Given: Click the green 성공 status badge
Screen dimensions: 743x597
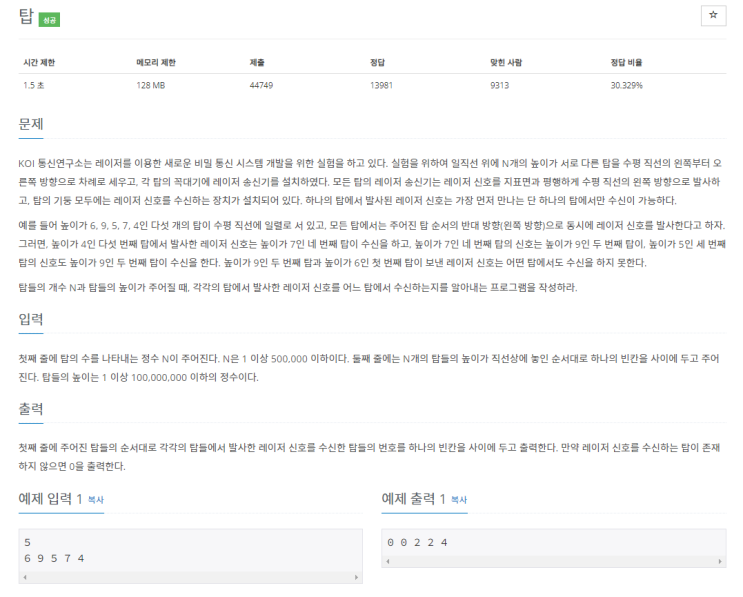Looking at the screenshot, I should click(49, 20).
